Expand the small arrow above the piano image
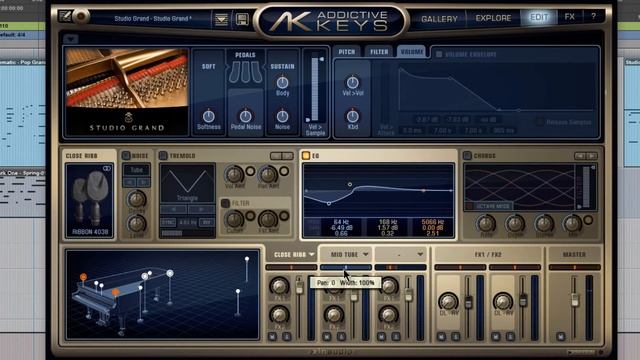The image size is (640, 360). point(71,39)
